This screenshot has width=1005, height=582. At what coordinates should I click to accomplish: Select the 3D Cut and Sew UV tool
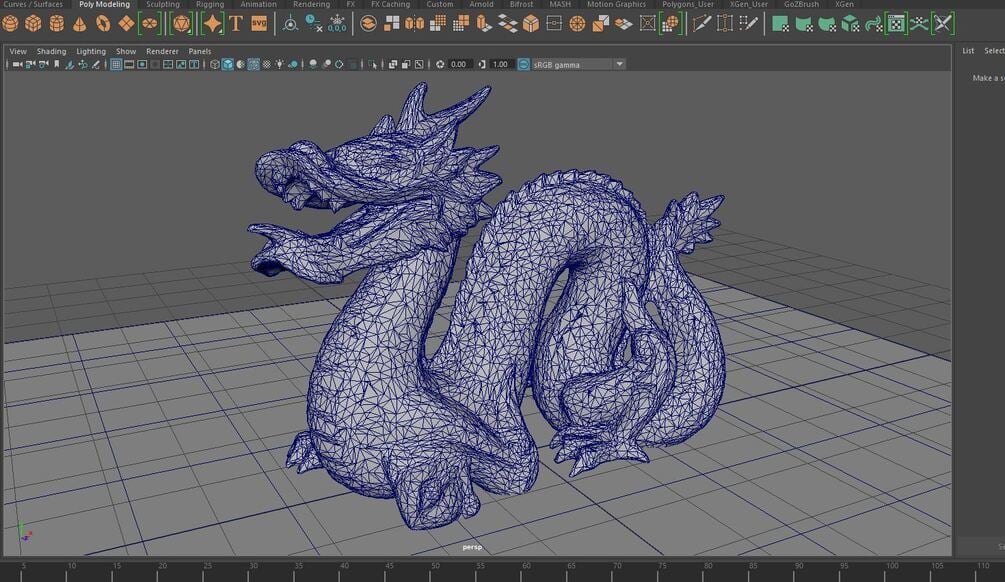919,24
